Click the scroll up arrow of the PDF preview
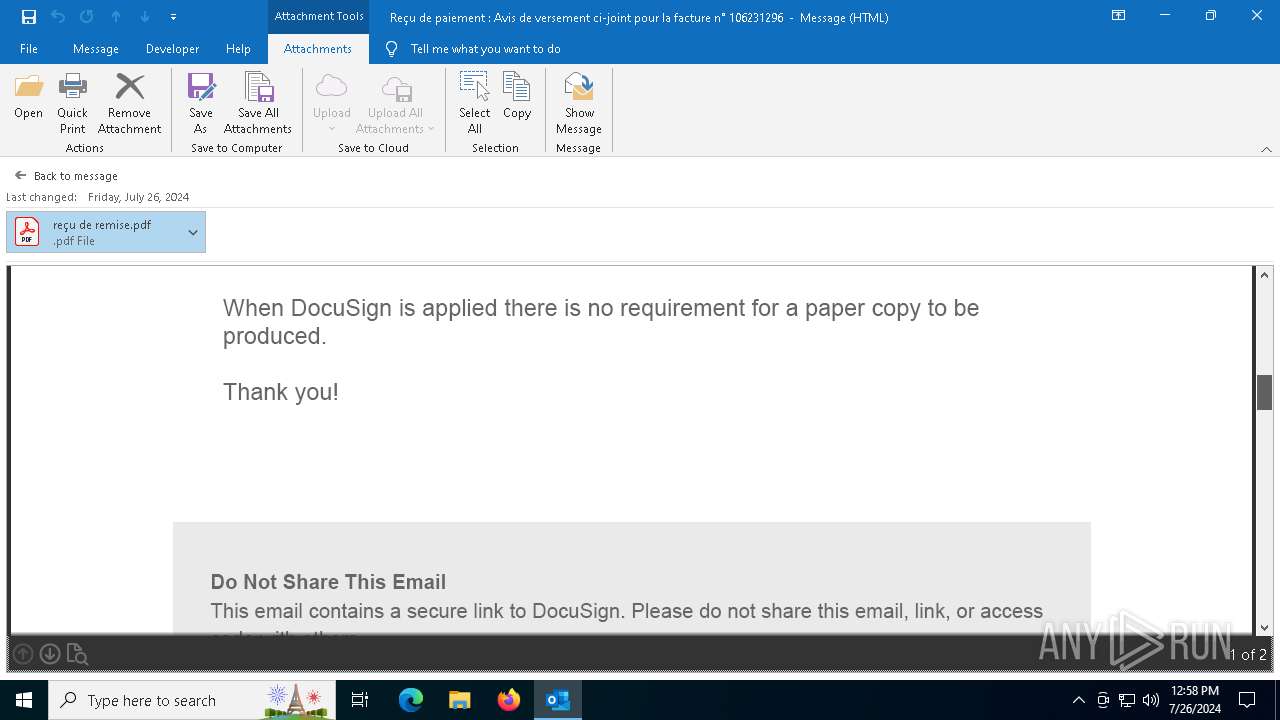Image resolution: width=1280 pixels, height=720 pixels. (1264, 275)
